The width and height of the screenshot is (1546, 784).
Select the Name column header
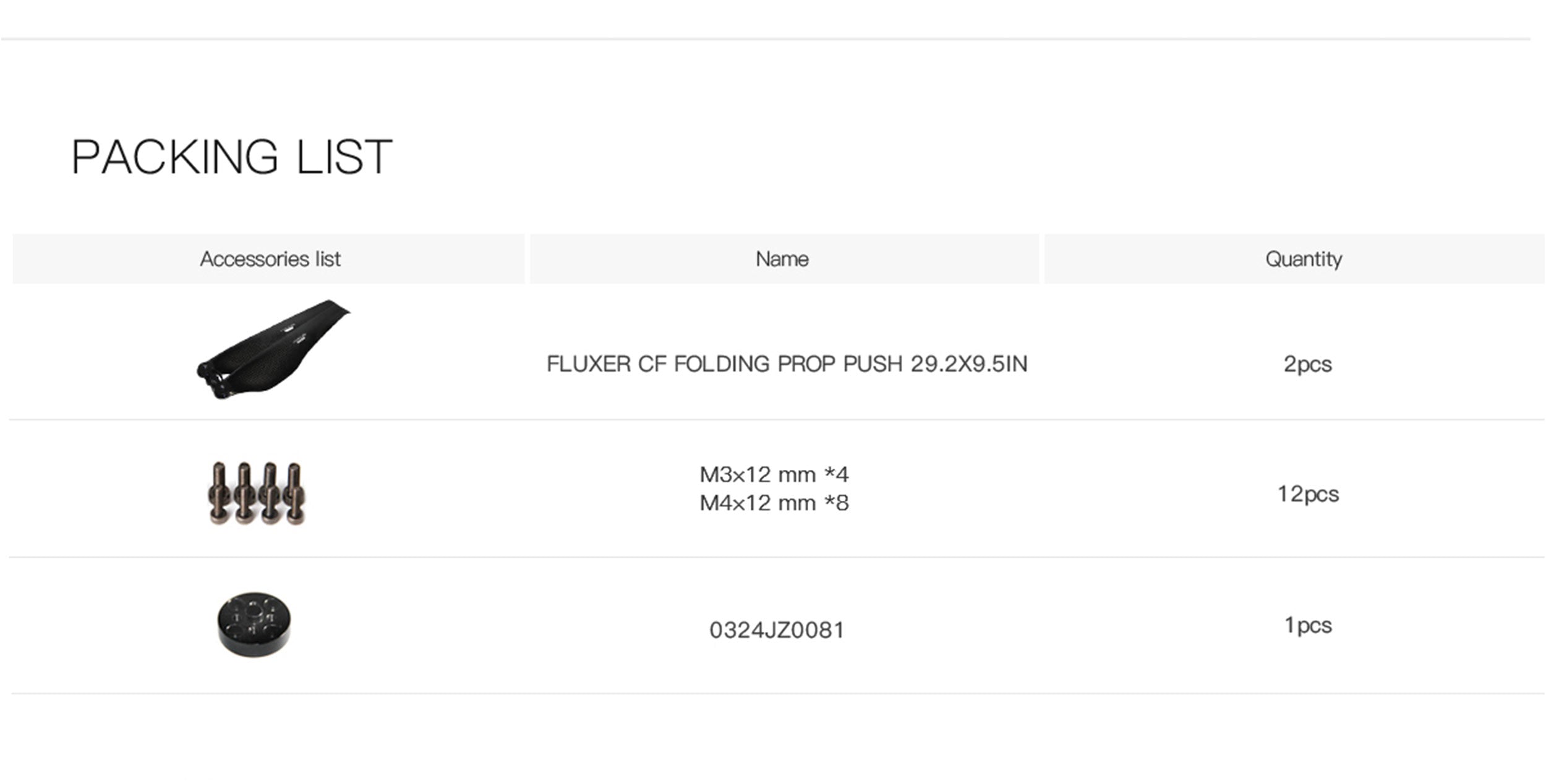(782, 259)
